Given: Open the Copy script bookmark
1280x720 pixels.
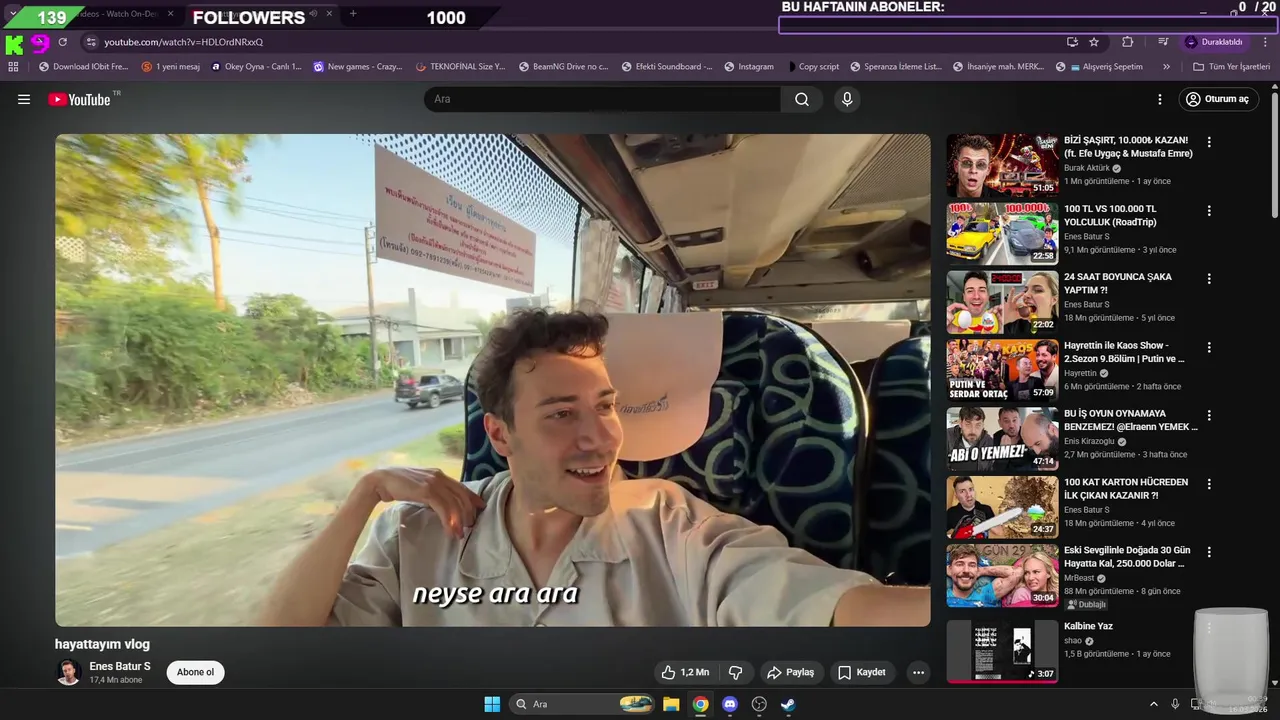Looking at the screenshot, I should pos(813,67).
